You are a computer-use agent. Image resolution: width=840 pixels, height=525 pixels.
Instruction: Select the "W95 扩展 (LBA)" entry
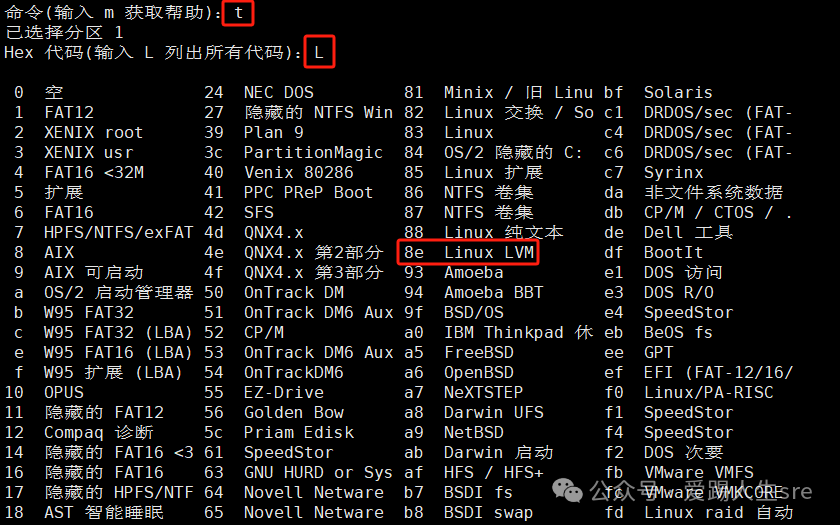pos(114,372)
